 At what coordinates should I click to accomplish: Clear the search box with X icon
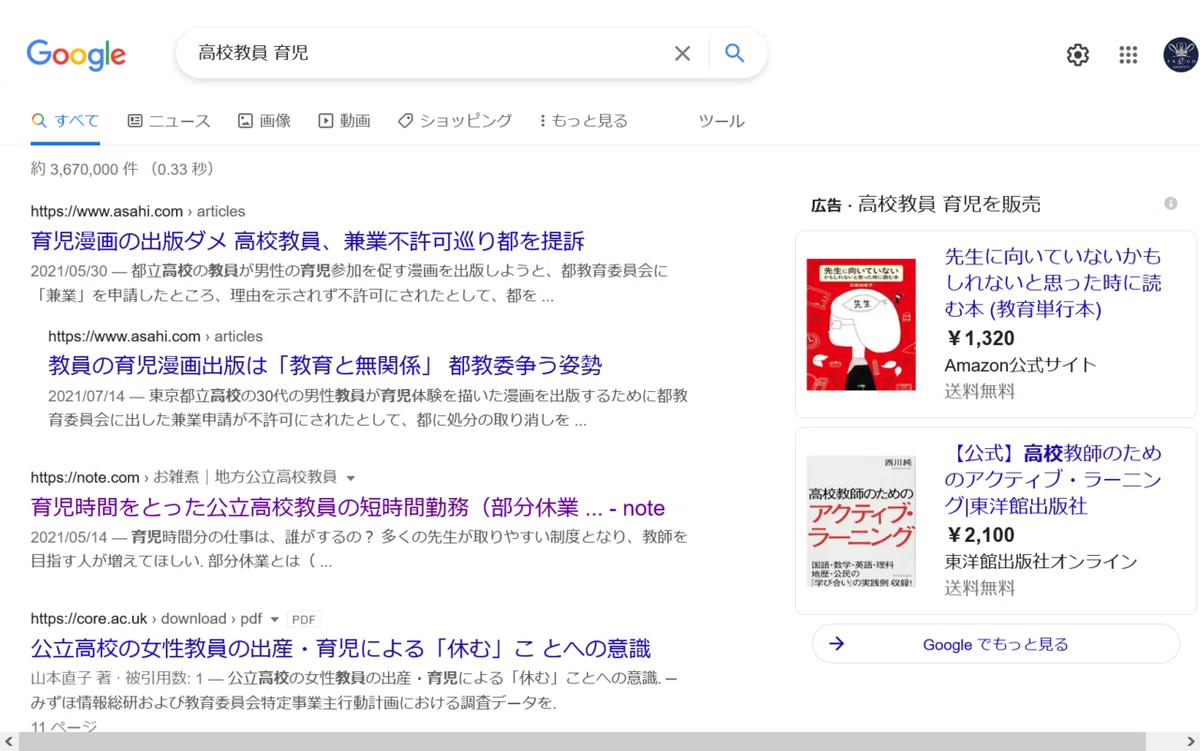click(682, 54)
